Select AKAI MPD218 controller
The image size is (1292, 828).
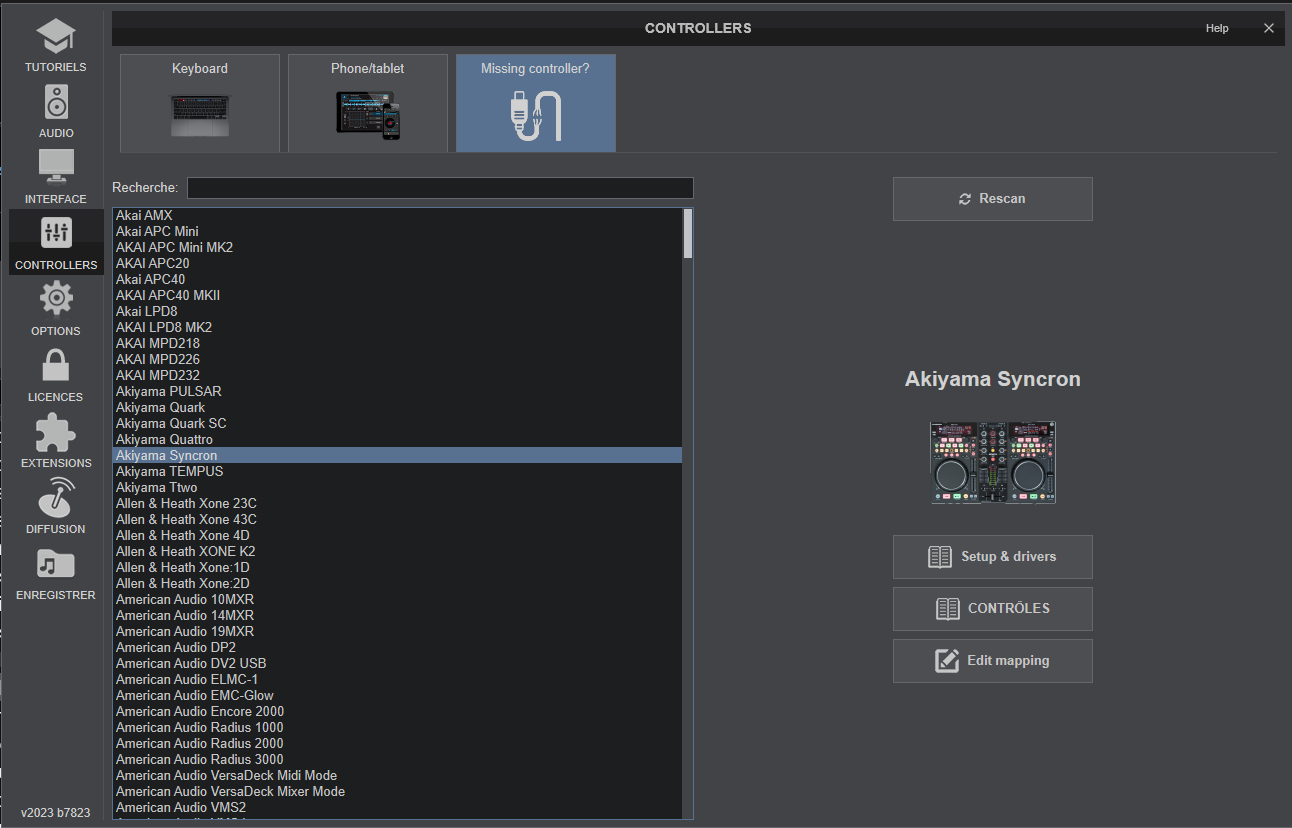[397, 343]
